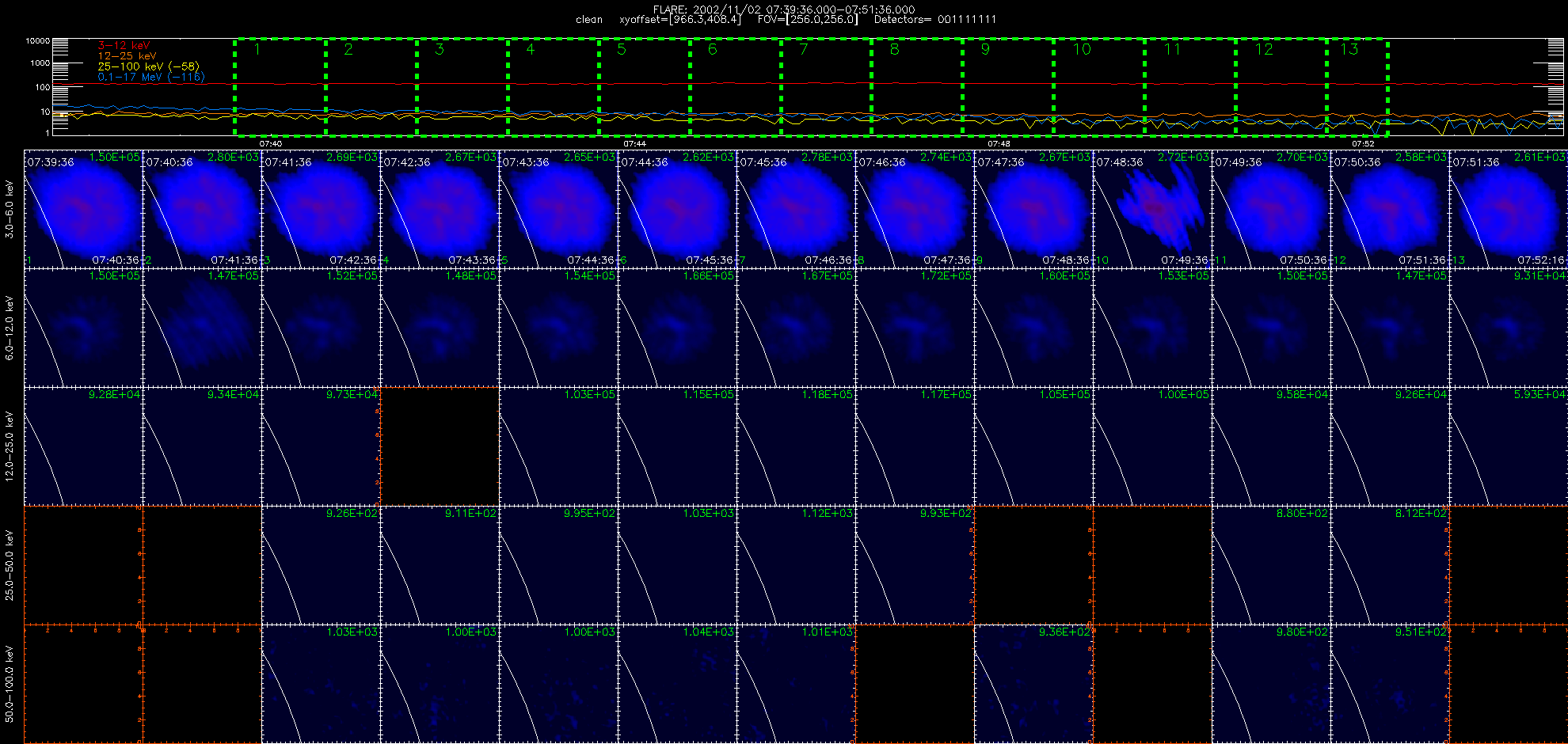Open the 25-50 keV image labeled 9.26E+02
1568x744 pixels.
[321, 564]
